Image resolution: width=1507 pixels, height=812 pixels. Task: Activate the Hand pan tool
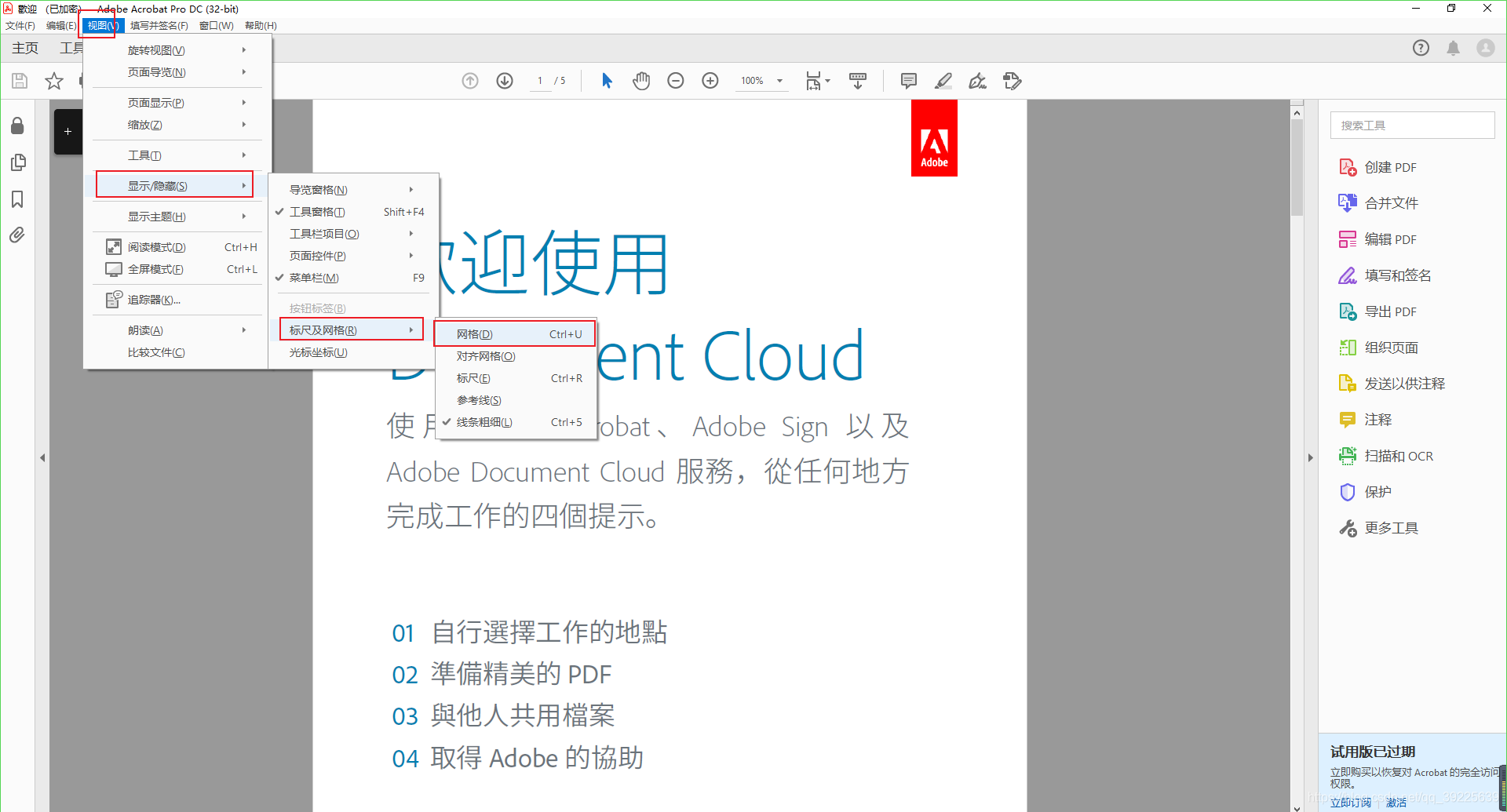641,81
